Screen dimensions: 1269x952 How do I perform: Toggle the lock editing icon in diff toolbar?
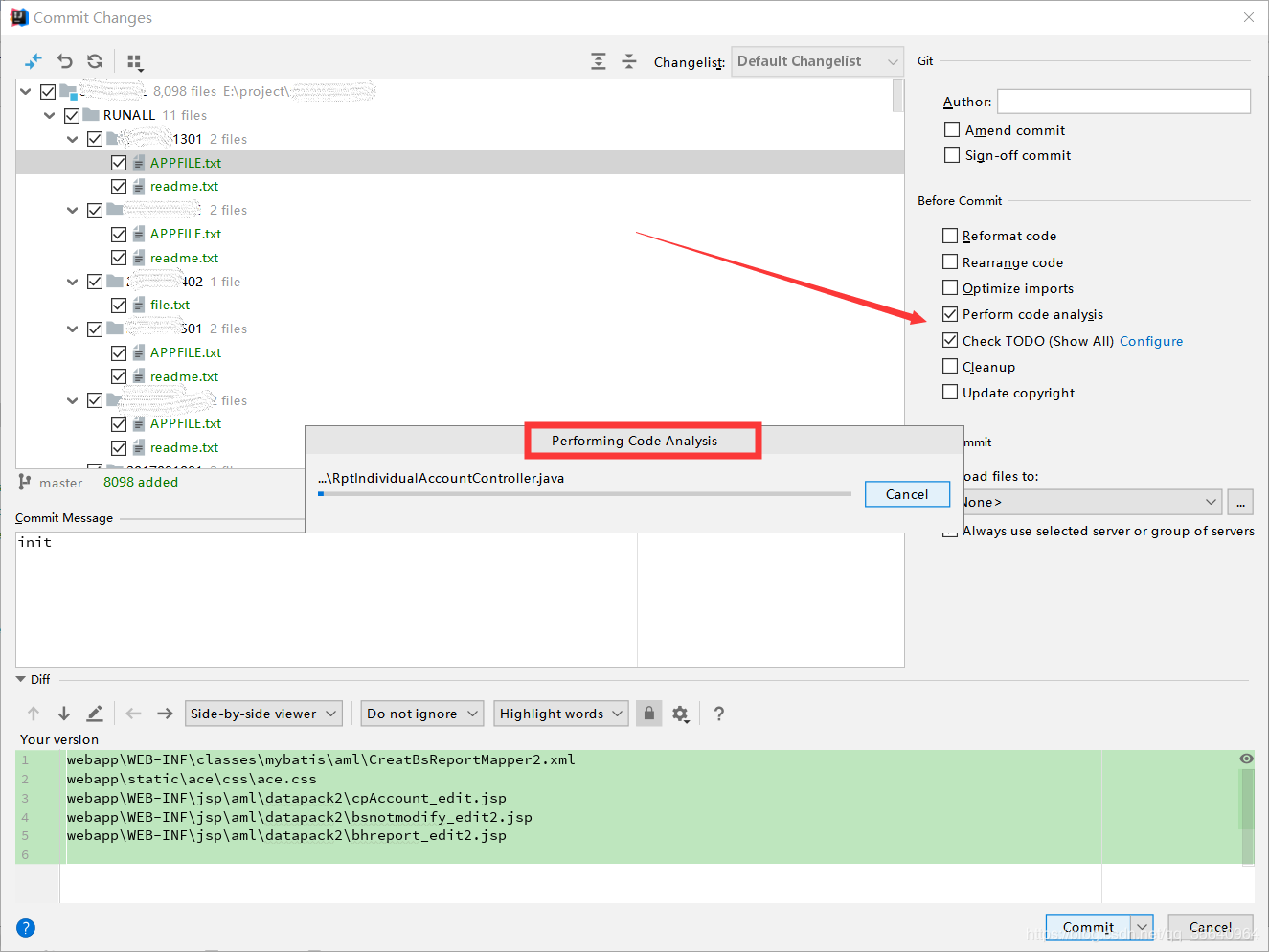click(x=648, y=713)
